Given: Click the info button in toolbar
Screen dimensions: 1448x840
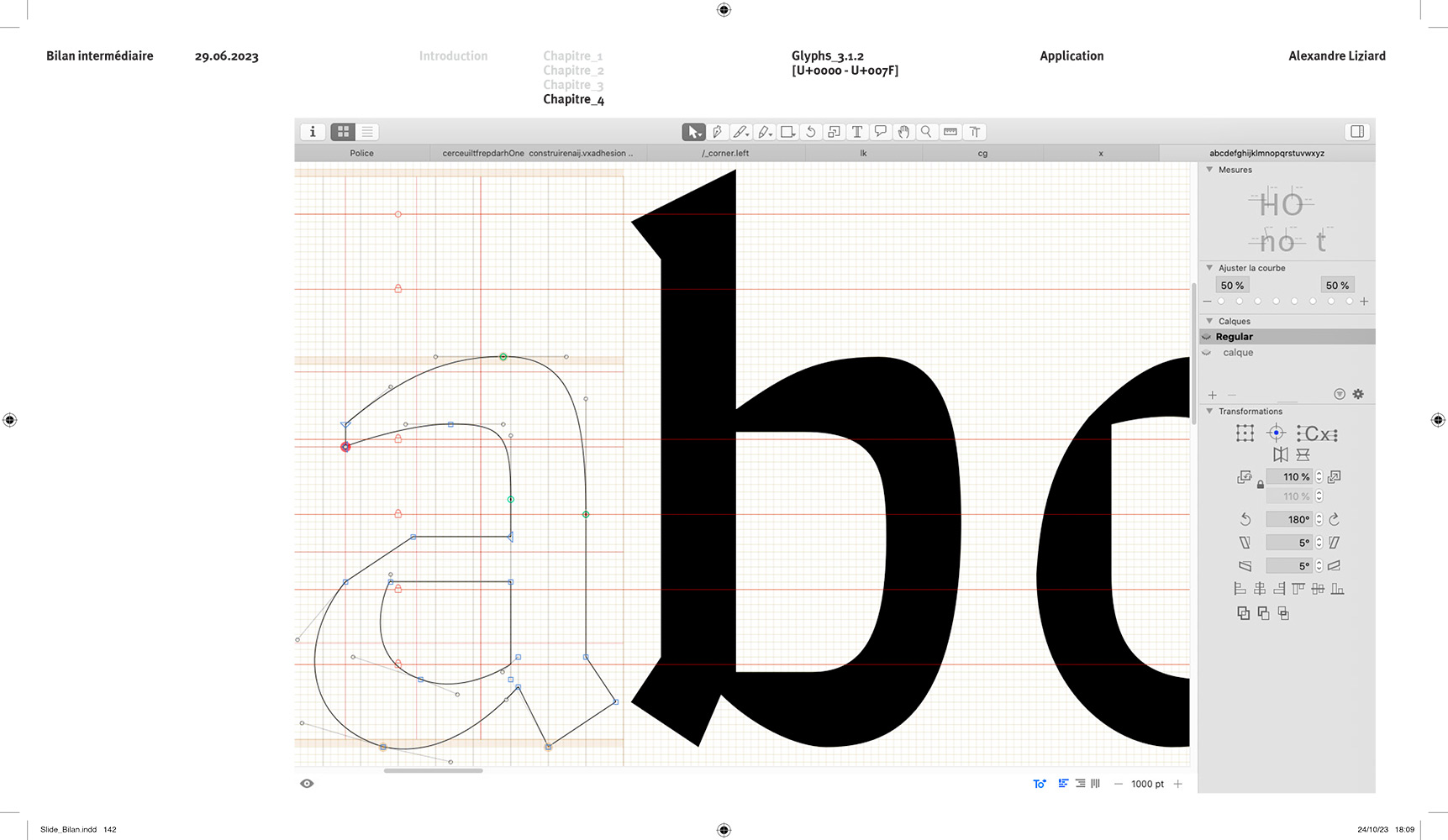Looking at the screenshot, I should point(313,132).
